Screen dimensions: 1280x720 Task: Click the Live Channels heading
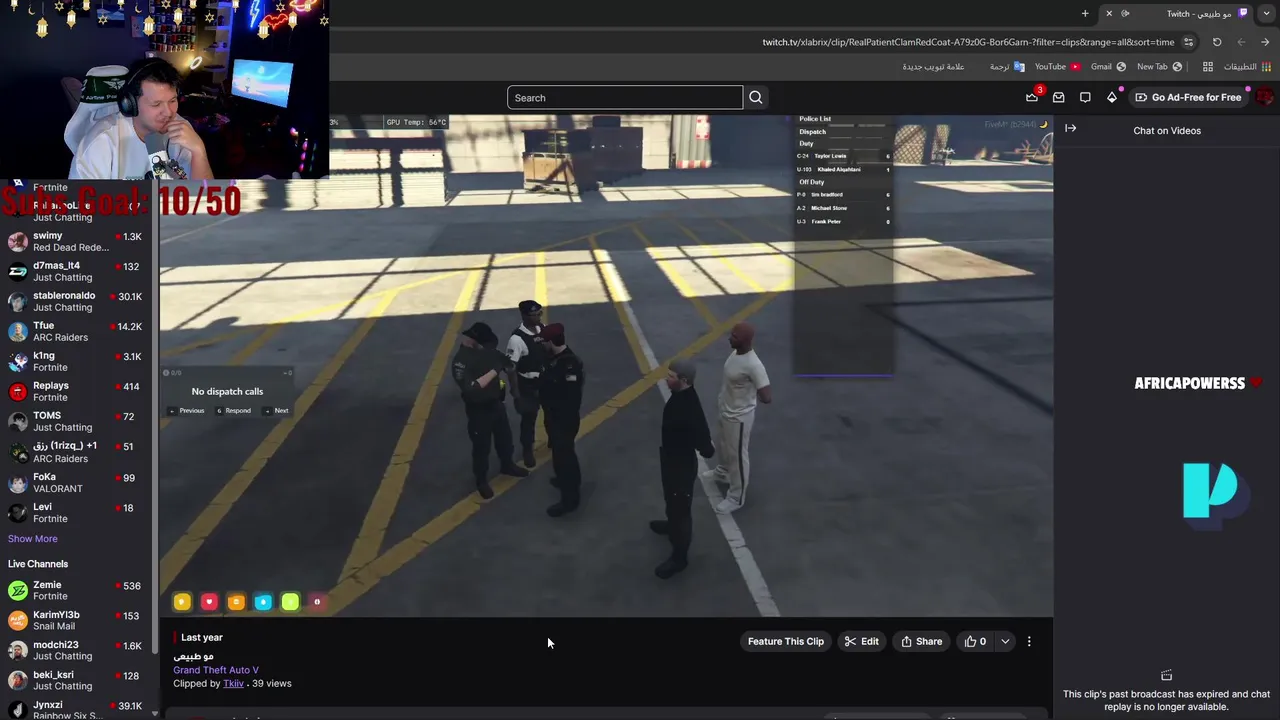pos(38,564)
